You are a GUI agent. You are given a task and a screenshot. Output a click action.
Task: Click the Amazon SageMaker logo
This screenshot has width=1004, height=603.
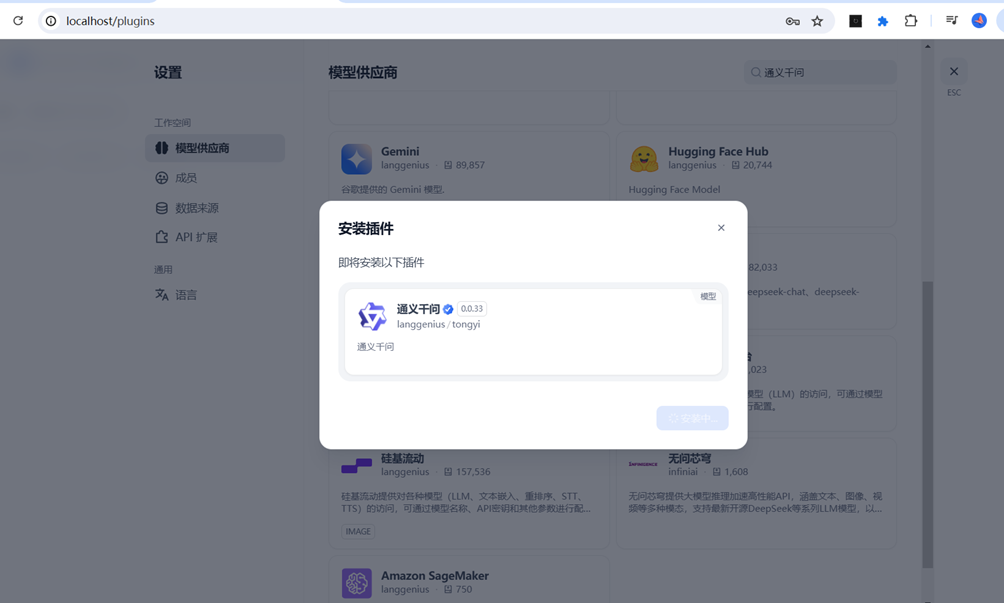357,583
